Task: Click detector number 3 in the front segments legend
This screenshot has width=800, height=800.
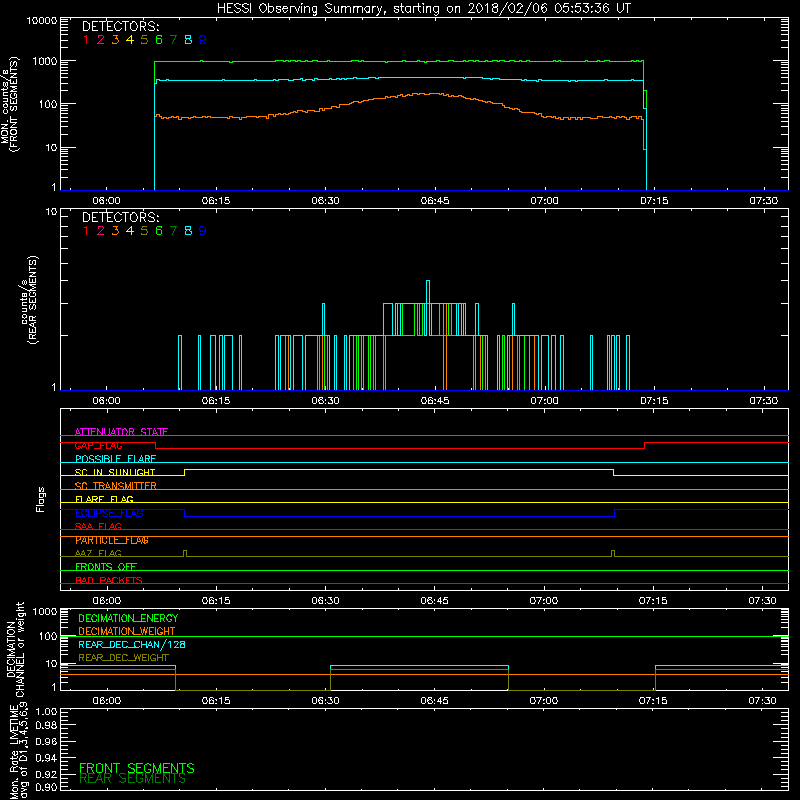Action: tap(115, 40)
